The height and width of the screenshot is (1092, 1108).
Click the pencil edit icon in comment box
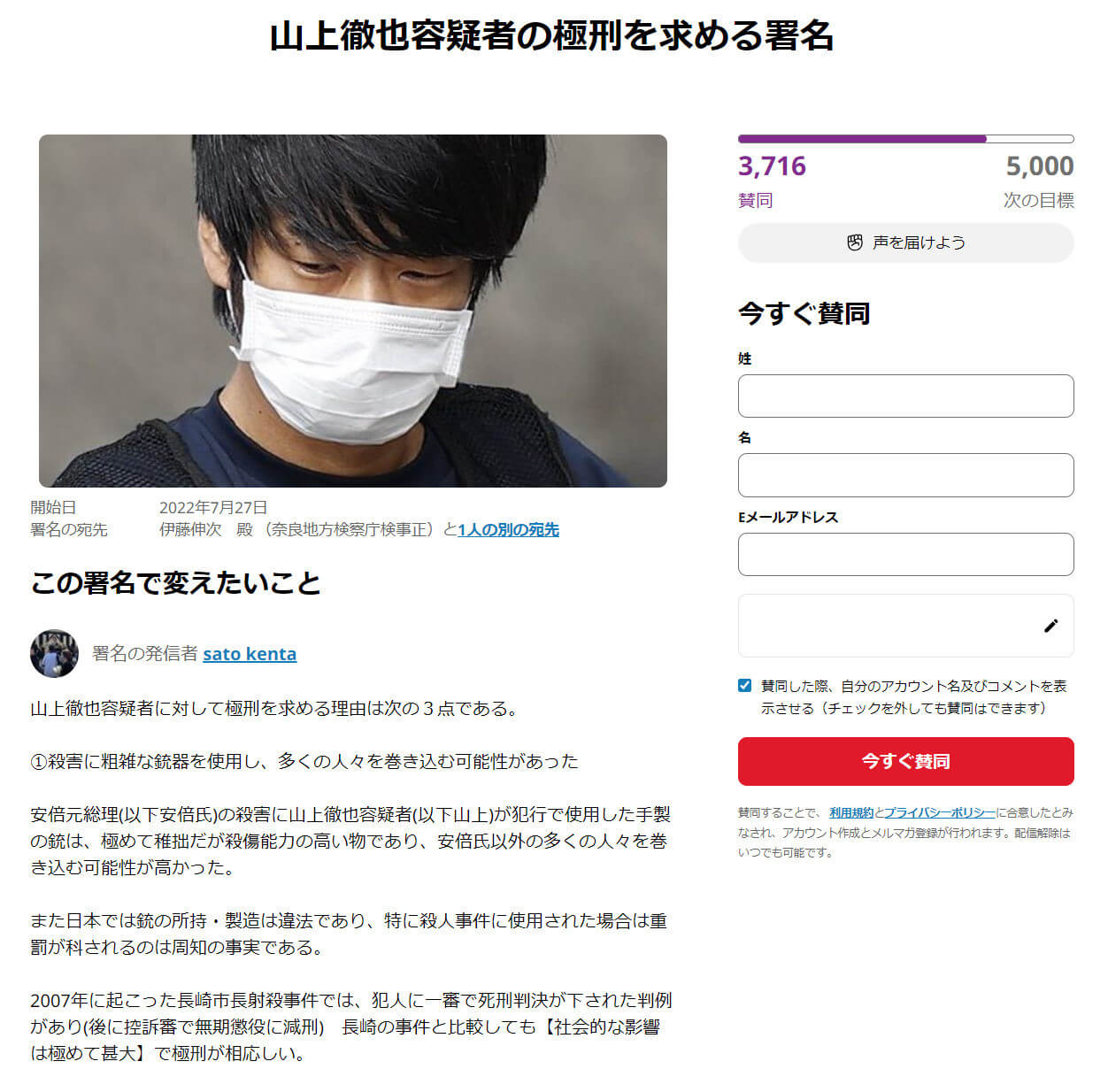pos(1050,626)
